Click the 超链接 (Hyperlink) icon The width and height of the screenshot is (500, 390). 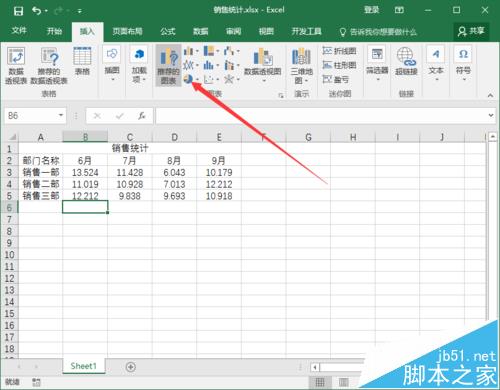pos(406,61)
